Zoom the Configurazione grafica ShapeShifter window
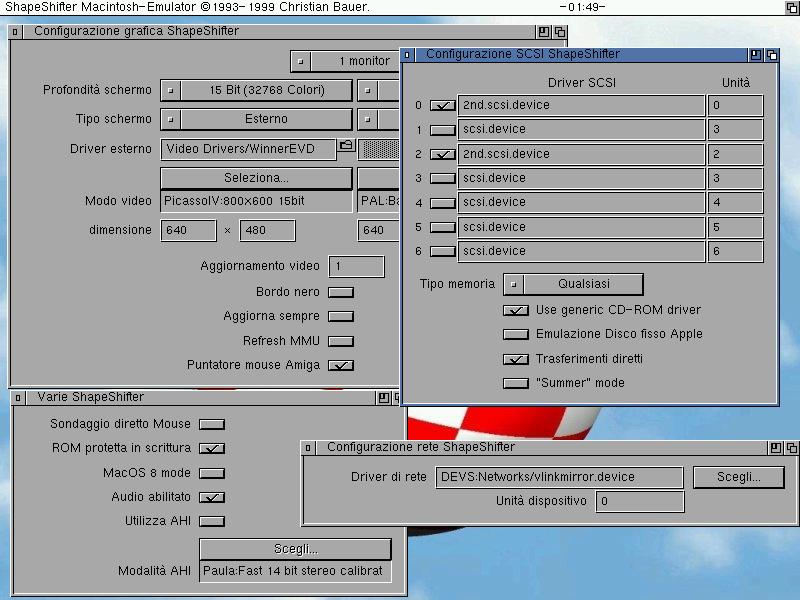Viewport: 800px width, 600px height. tap(544, 32)
